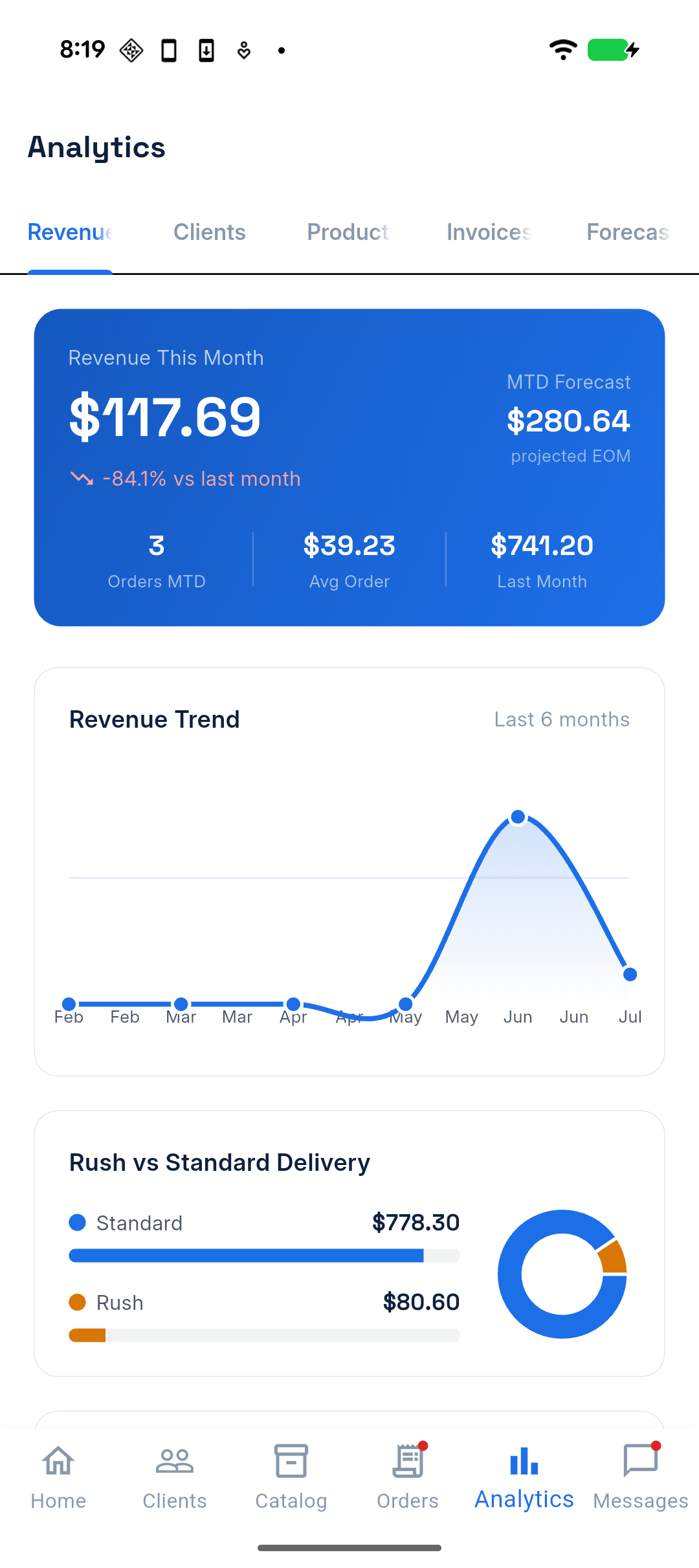Open the Catalog box icon
Image resolution: width=699 pixels, height=1568 pixels.
point(291,1461)
